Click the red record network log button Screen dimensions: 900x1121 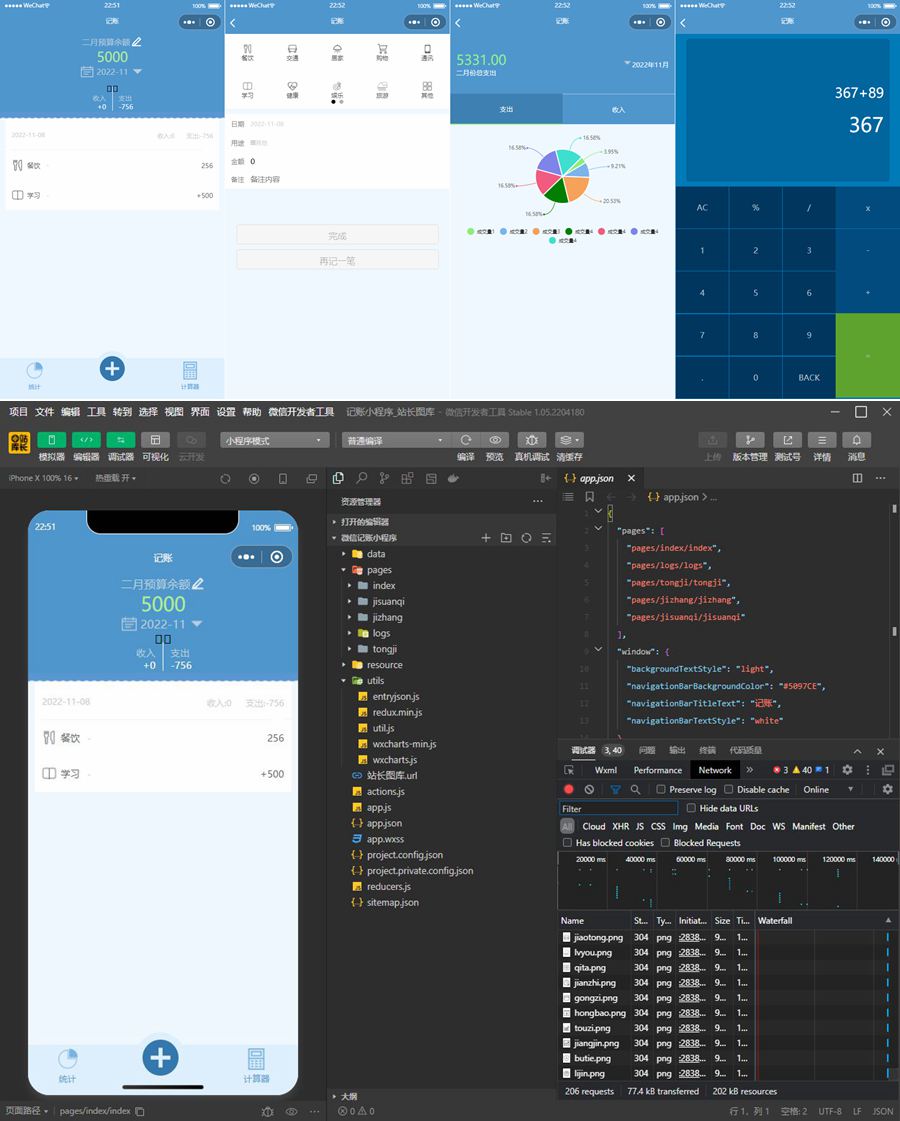(x=569, y=790)
